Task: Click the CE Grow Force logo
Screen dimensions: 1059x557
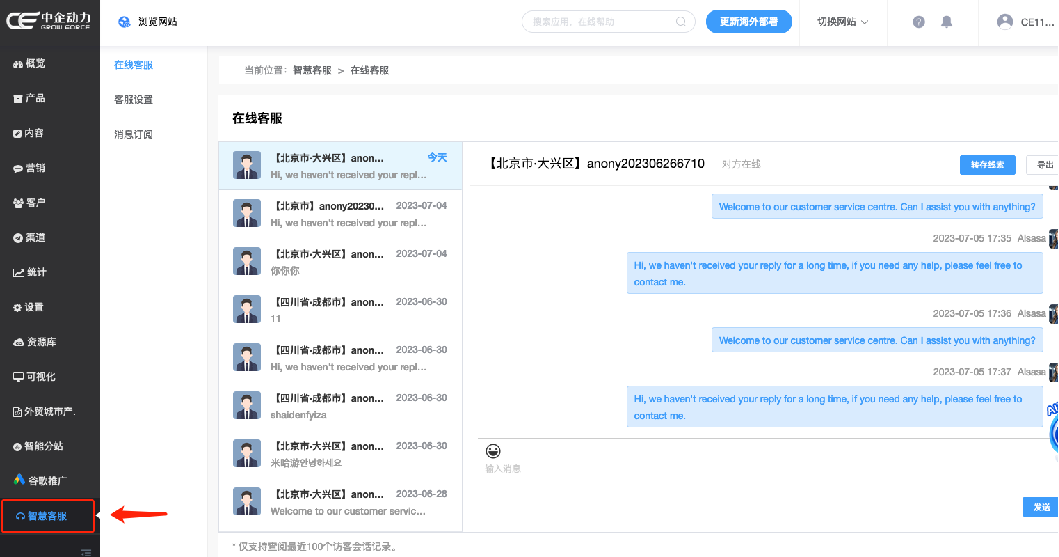Action: (49, 20)
